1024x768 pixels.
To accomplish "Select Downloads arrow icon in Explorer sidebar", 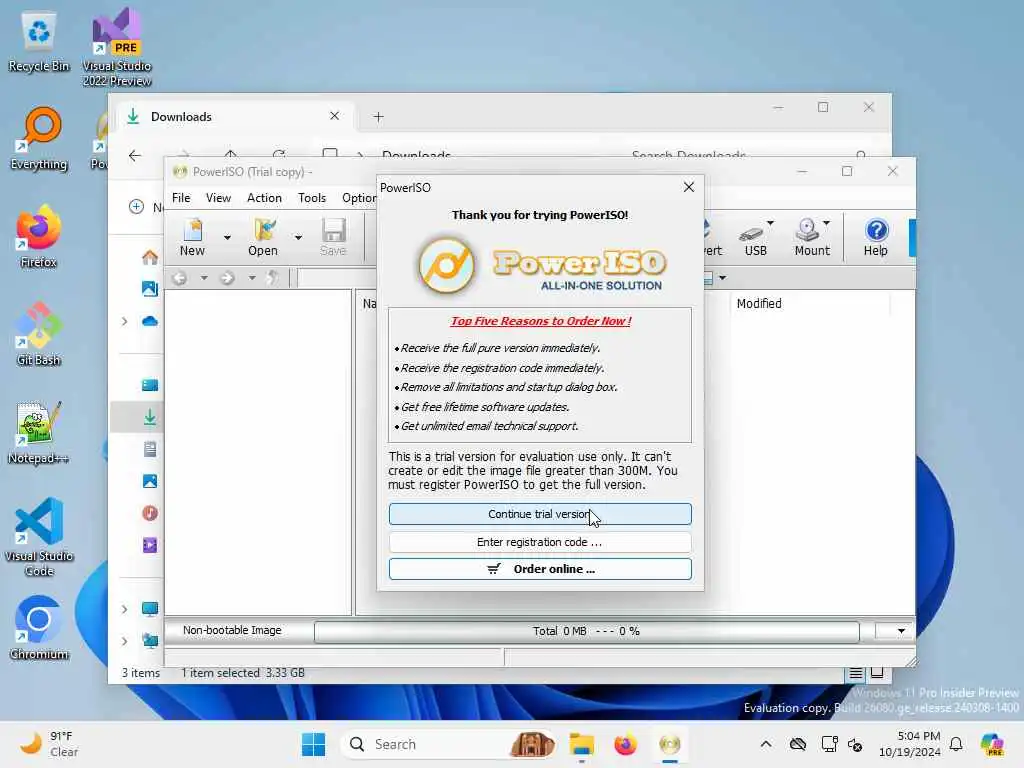I will tap(150, 417).
